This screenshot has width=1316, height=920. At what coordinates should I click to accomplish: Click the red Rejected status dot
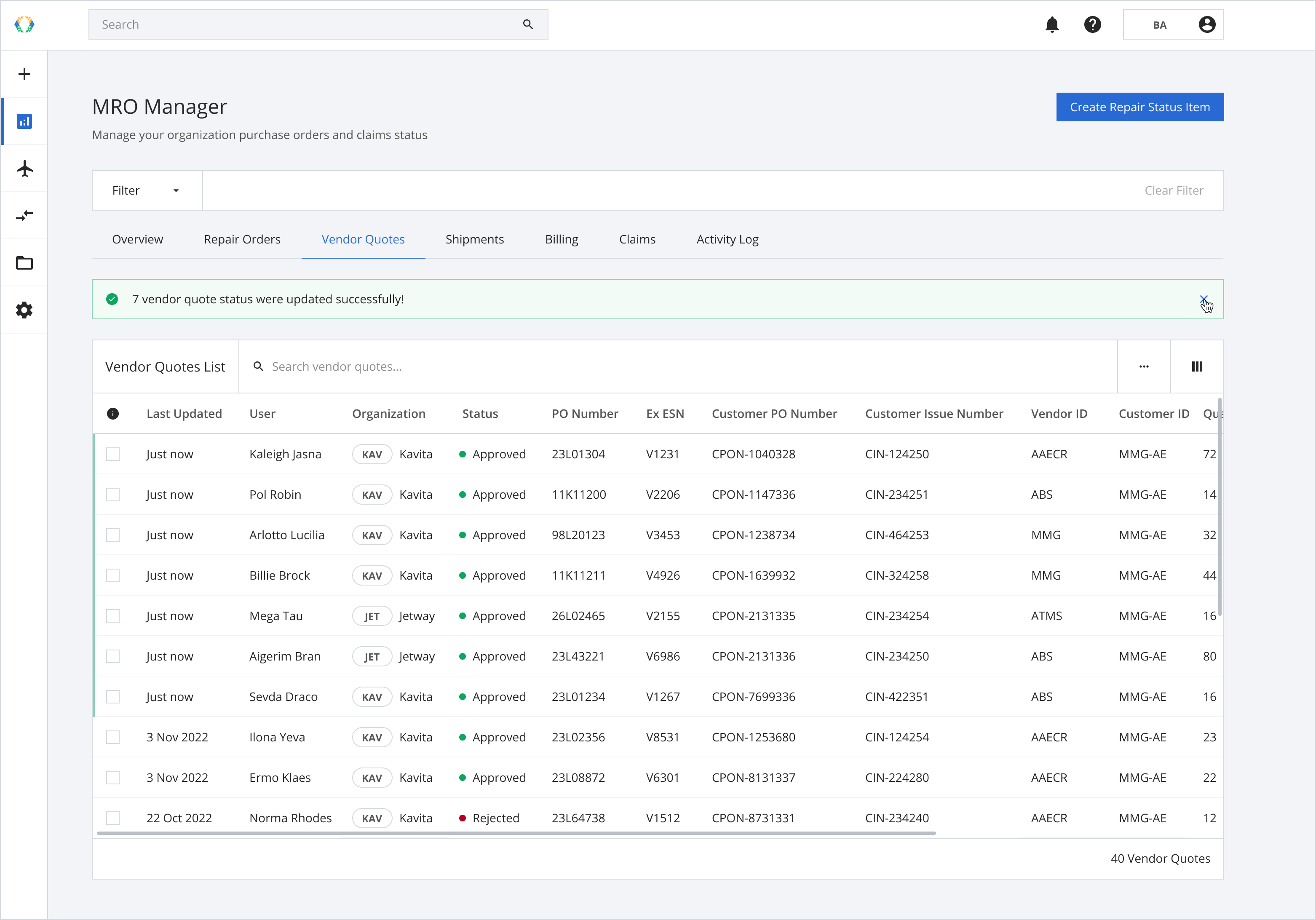click(462, 818)
